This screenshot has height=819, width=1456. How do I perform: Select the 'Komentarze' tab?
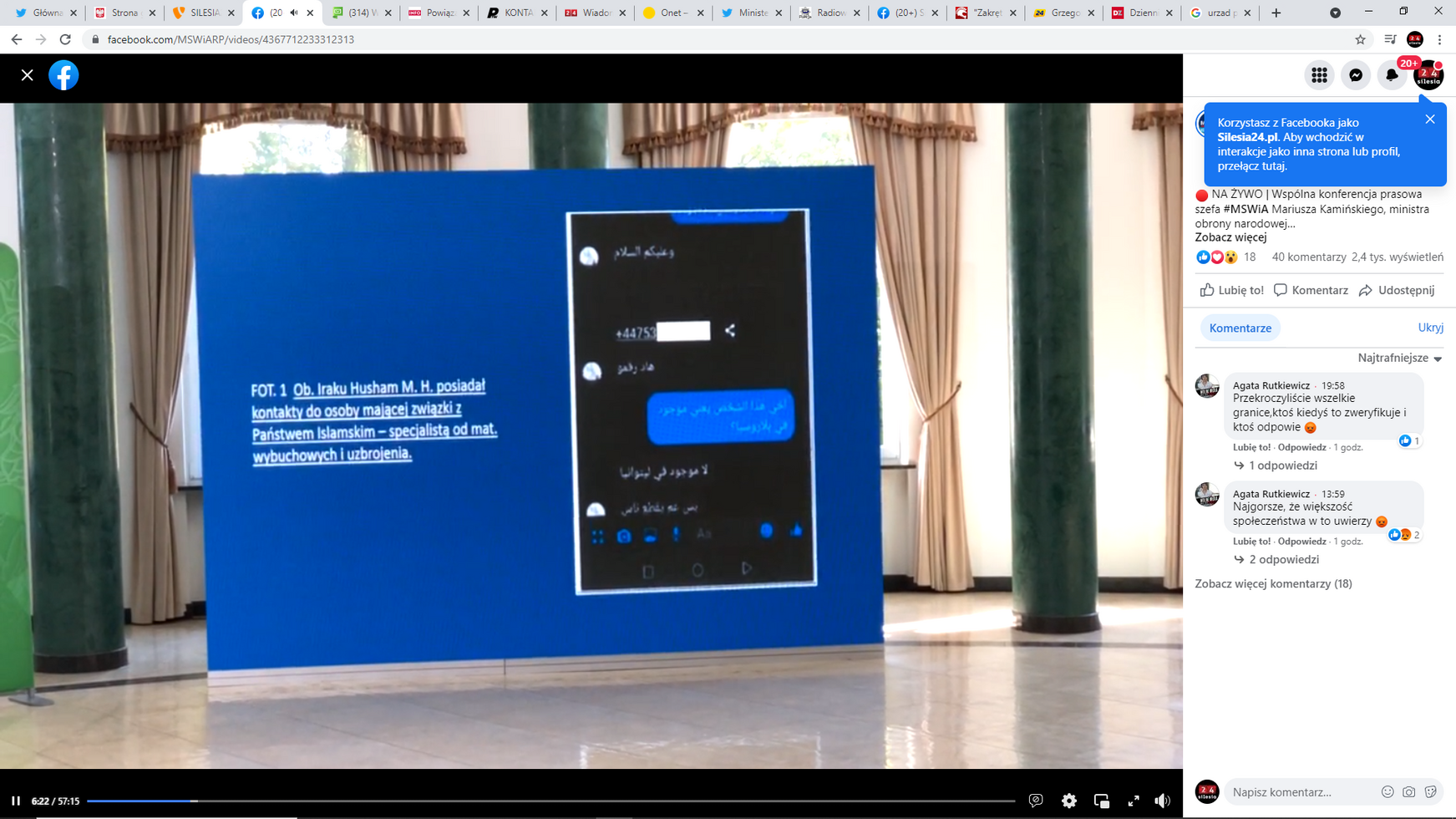pos(1240,328)
